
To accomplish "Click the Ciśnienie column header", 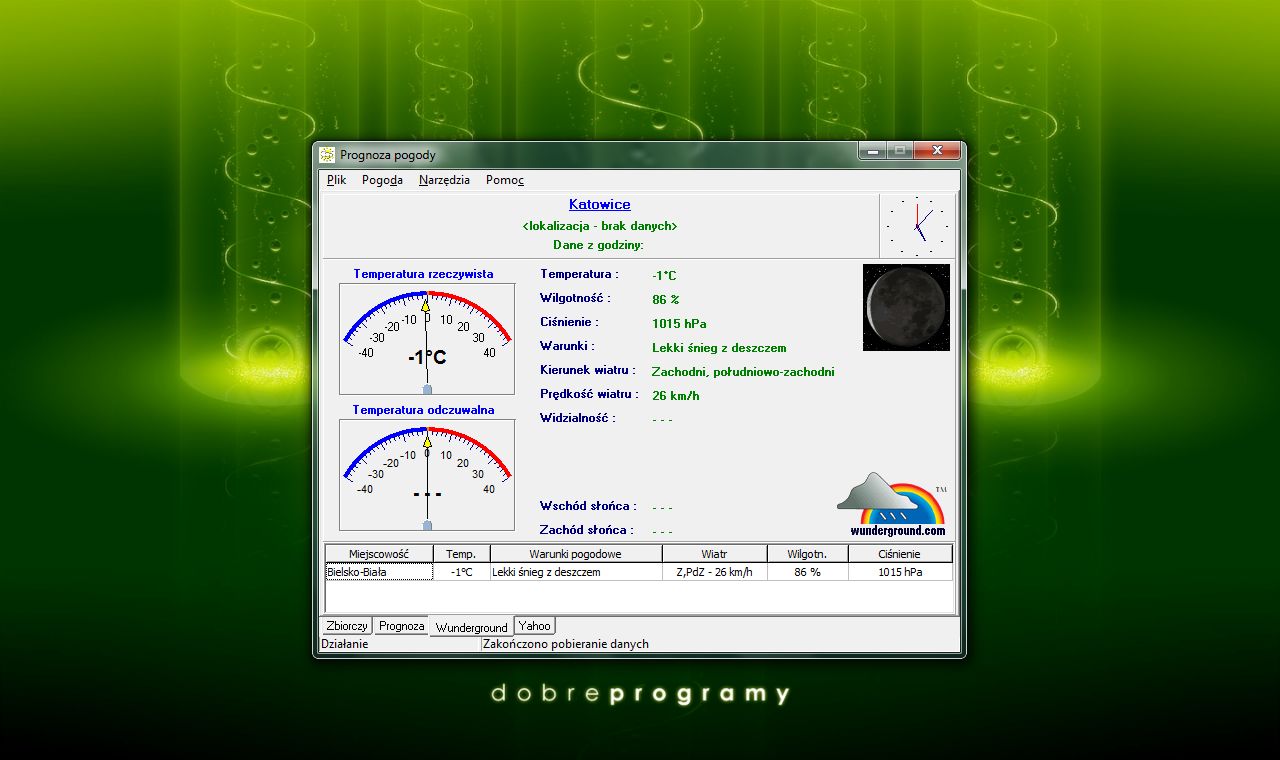I will pyautogui.click(x=900, y=553).
